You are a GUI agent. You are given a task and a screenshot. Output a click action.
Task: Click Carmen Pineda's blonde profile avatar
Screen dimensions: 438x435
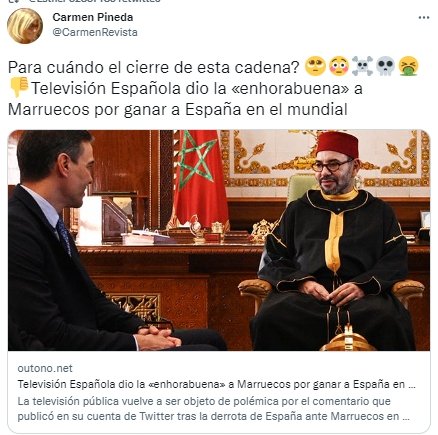(25, 26)
